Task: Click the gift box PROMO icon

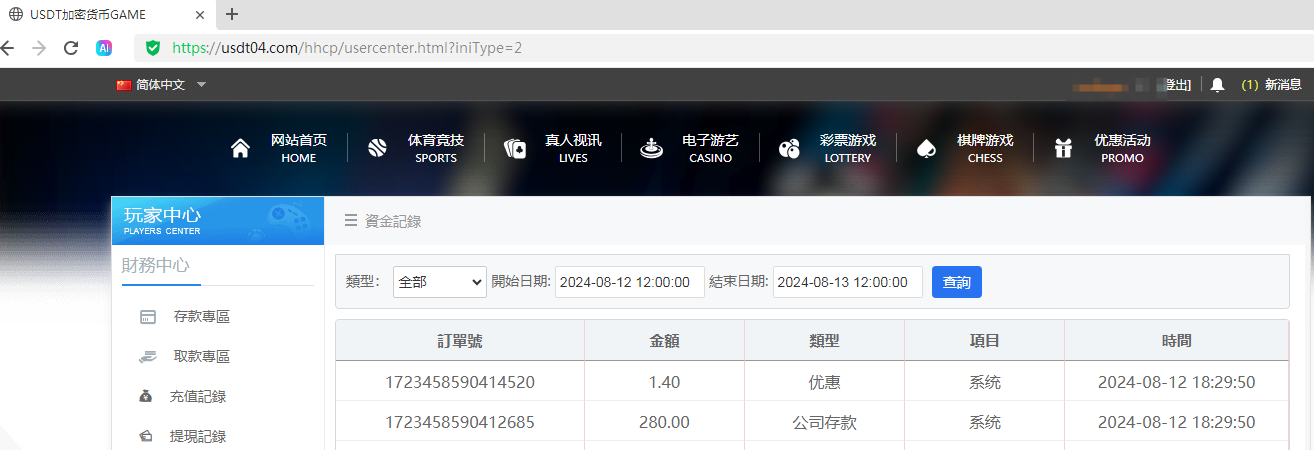Action: pyautogui.click(x=1063, y=149)
